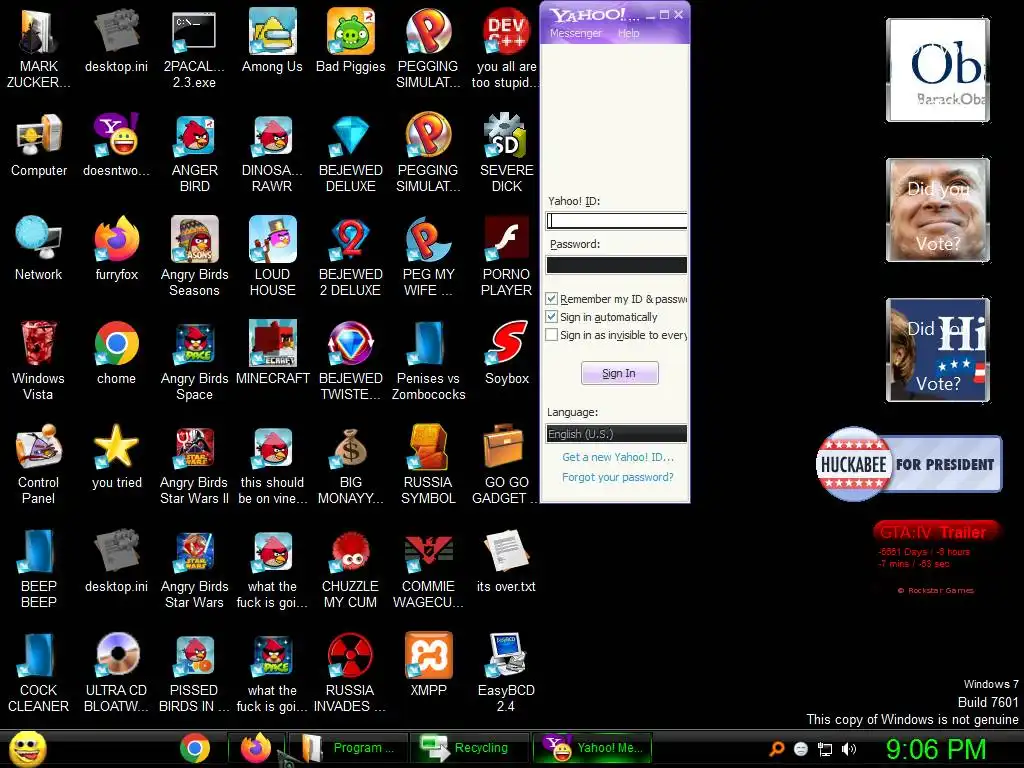Image resolution: width=1024 pixels, height=768 pixels.
Task: Focus the Password field
Action: 616,264
